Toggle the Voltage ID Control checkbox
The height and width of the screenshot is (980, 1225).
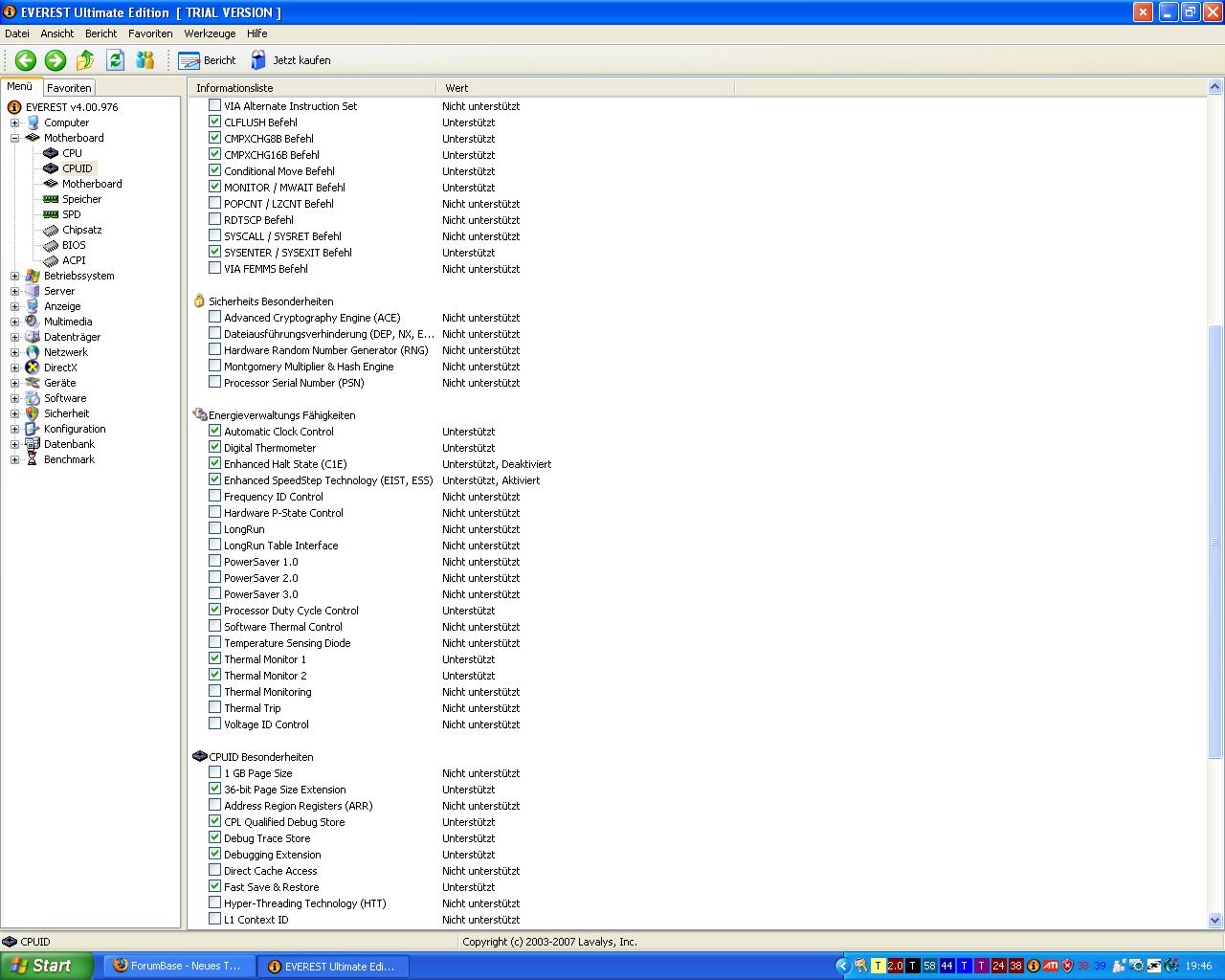tap(214, 724)
